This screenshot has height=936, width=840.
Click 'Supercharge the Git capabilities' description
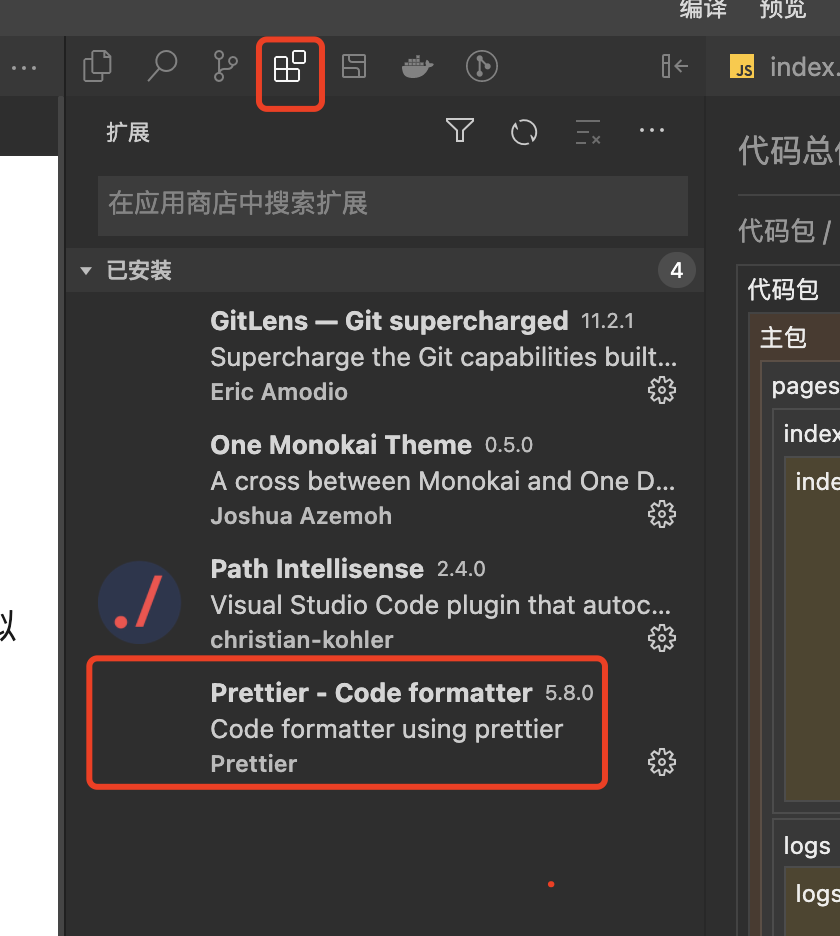coord(444,357)
